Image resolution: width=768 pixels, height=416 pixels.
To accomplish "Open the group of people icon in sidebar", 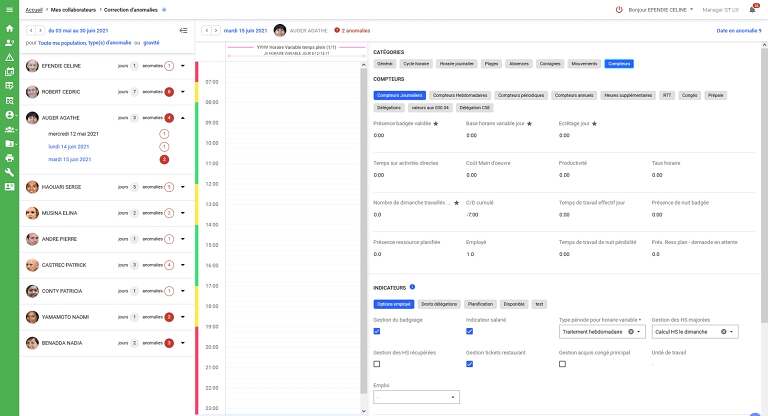I will [x=9, y=129].
